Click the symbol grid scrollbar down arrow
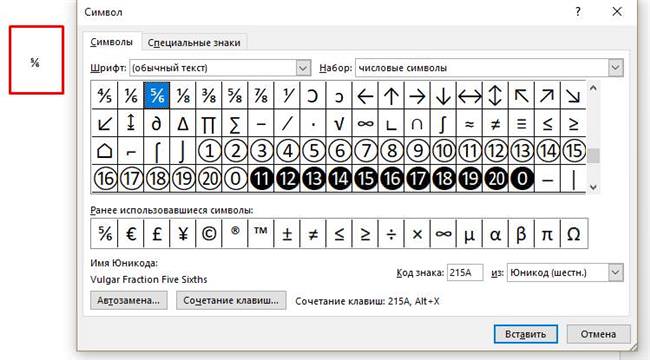The height and width of the screenshot is (360, 650). 593,187
